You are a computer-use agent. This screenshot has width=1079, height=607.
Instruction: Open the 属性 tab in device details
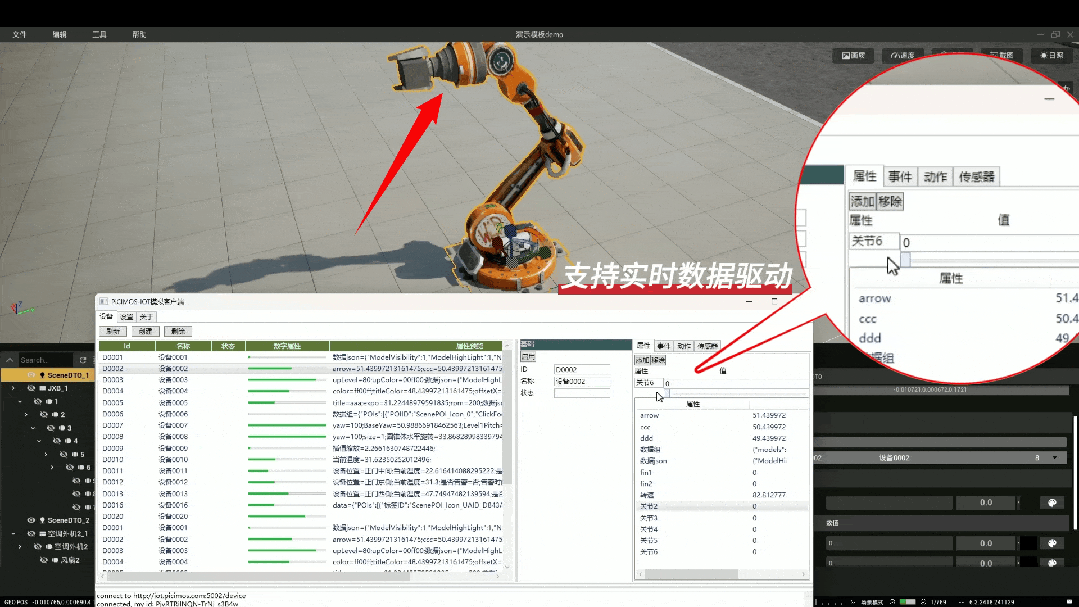click(643, 345)
